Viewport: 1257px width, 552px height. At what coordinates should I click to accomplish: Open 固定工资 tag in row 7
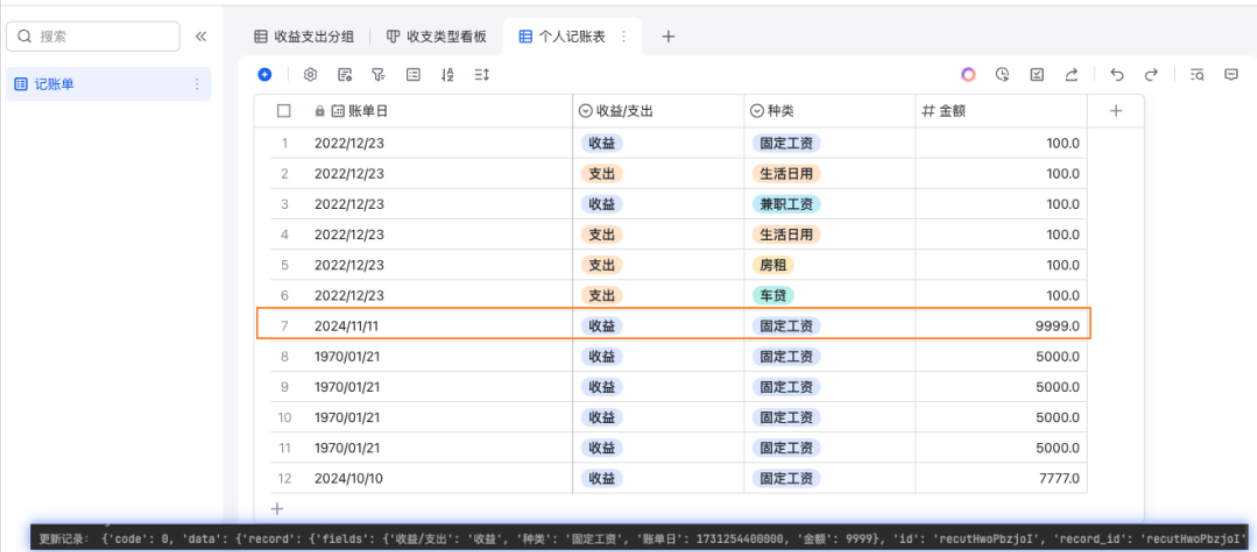(x=786, y=326)
